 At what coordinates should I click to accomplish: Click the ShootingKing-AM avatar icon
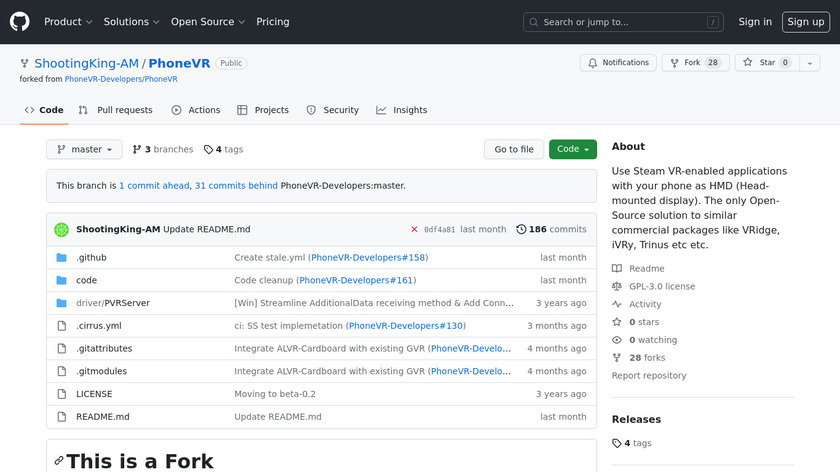pyautogui.click(x=61, y=229)
